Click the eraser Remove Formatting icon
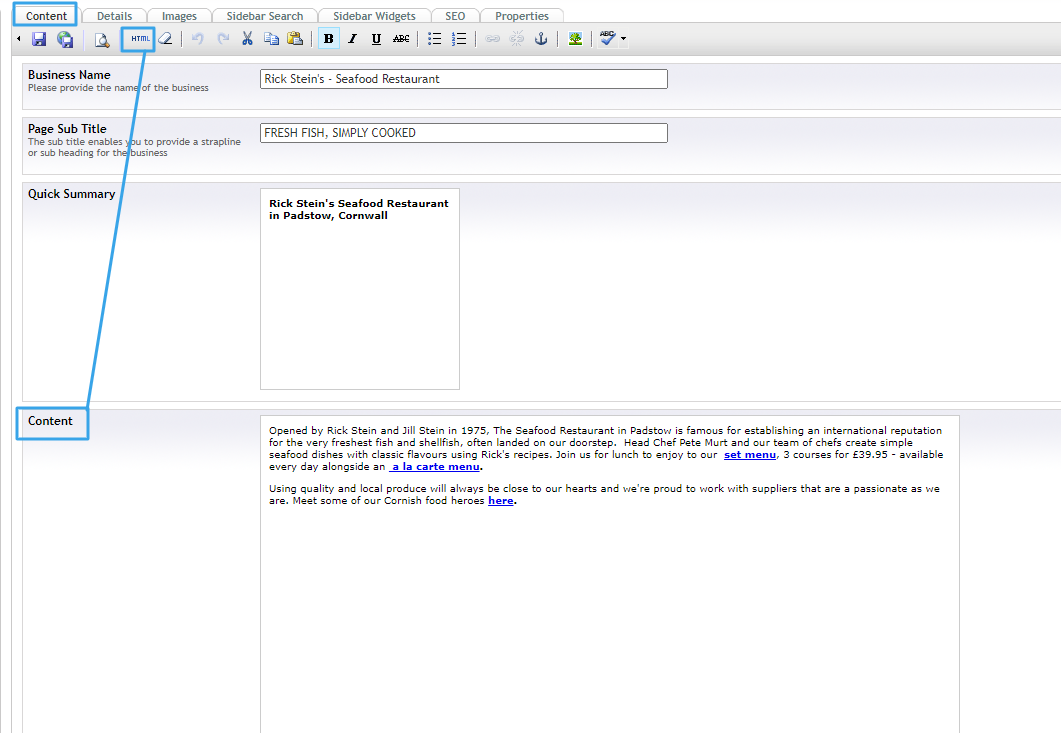This screenshot has height=733, width=1061. (166, 39)
